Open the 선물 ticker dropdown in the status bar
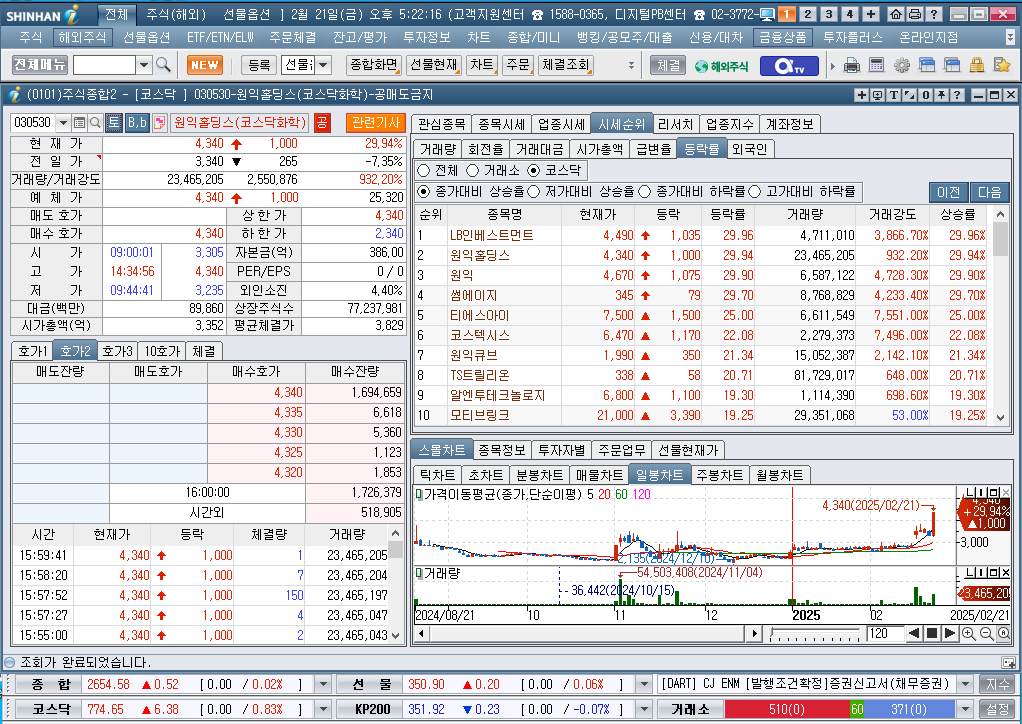 tap(644, 684)
